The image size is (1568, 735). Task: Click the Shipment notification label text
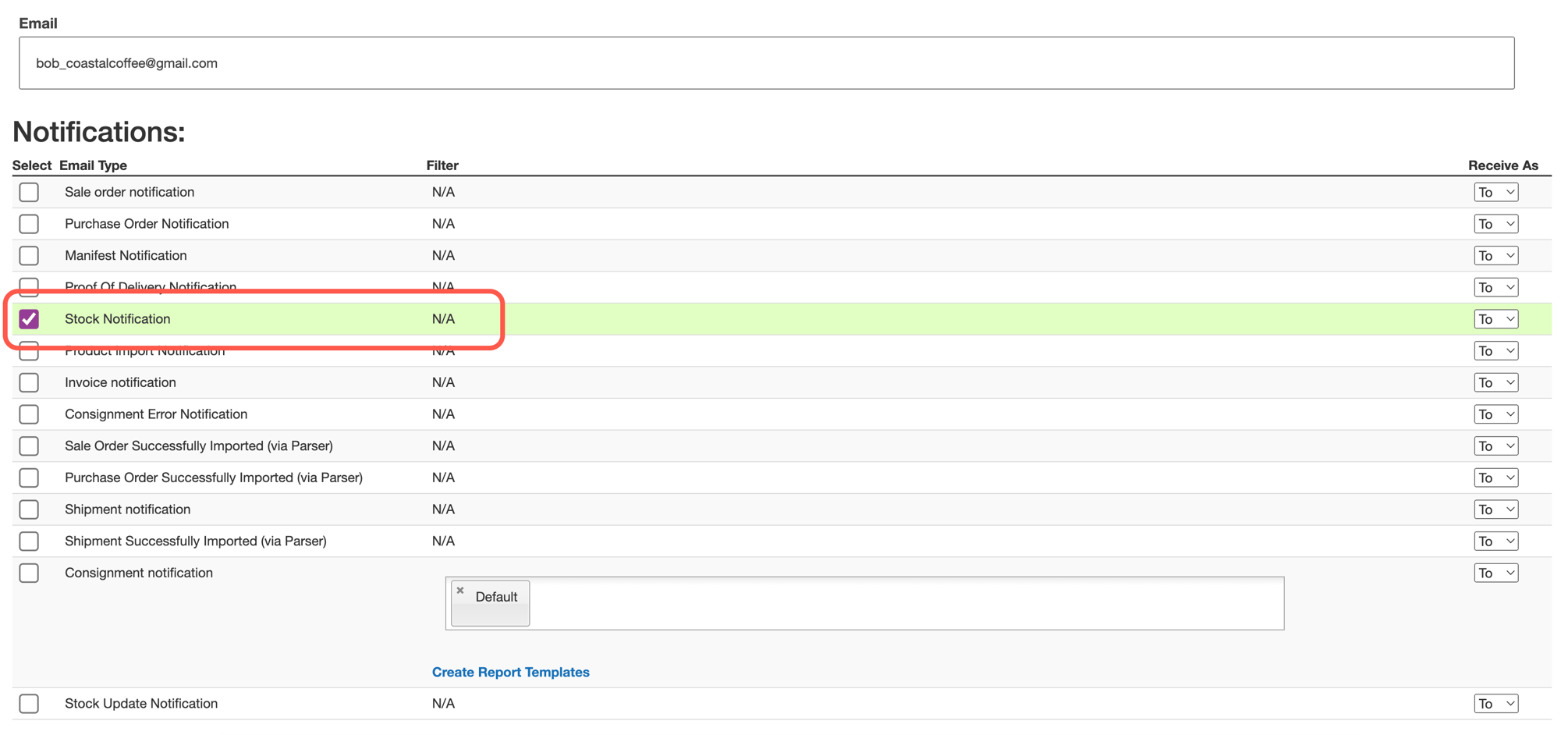[128, 510]
